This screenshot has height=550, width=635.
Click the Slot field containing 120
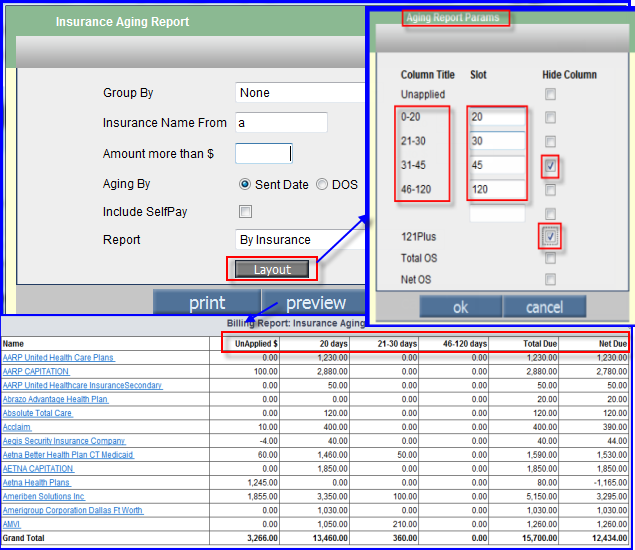[497, 189]
